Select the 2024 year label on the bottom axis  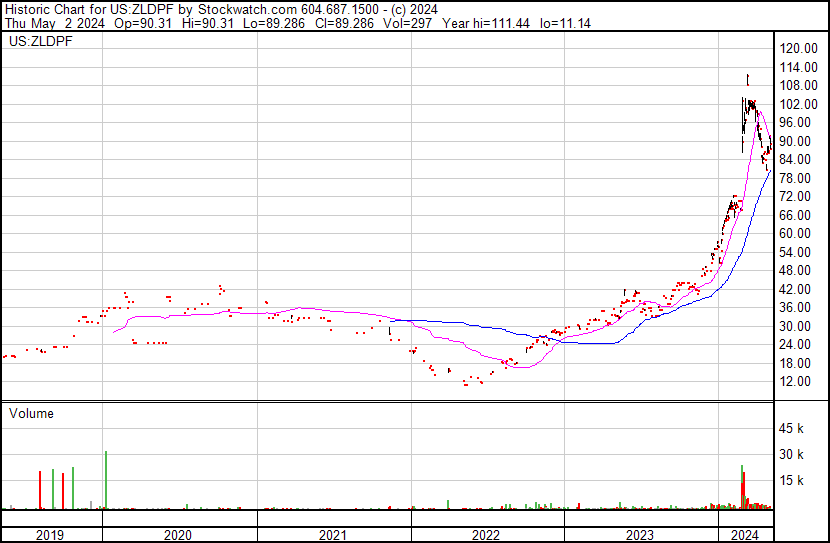click(745, 535)
